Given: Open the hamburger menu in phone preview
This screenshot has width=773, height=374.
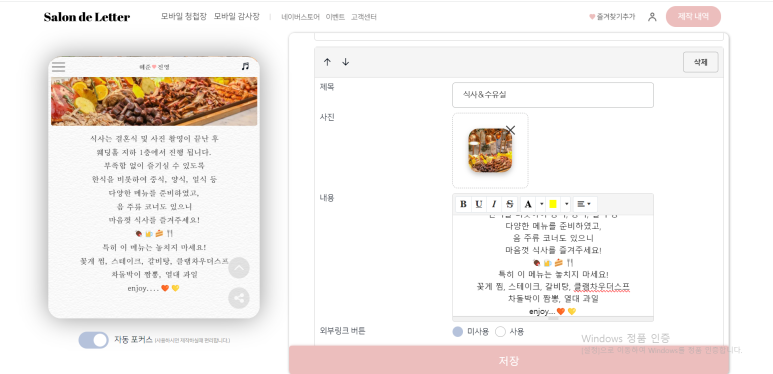Looking at the screenshot, I should tap(59, 67).
